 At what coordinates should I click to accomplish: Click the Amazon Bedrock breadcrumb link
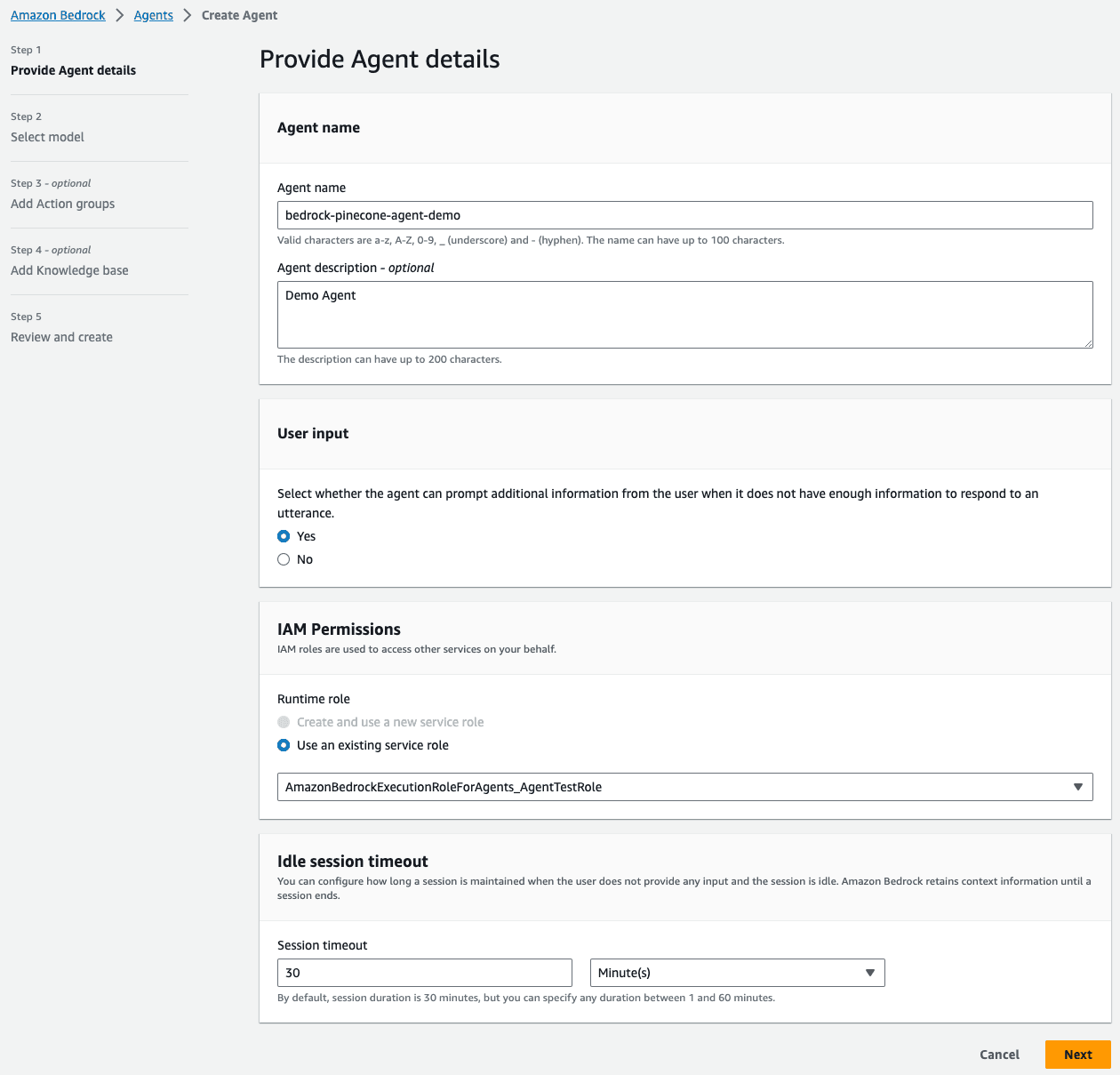[x=58, y=15]
